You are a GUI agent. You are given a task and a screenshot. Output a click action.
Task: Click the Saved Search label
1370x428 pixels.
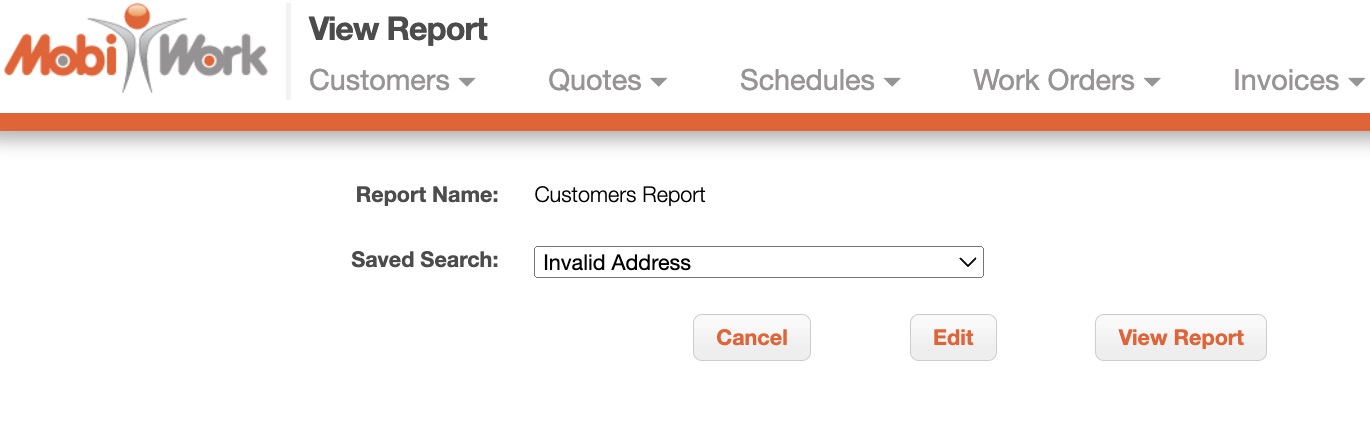coord(425,260)
